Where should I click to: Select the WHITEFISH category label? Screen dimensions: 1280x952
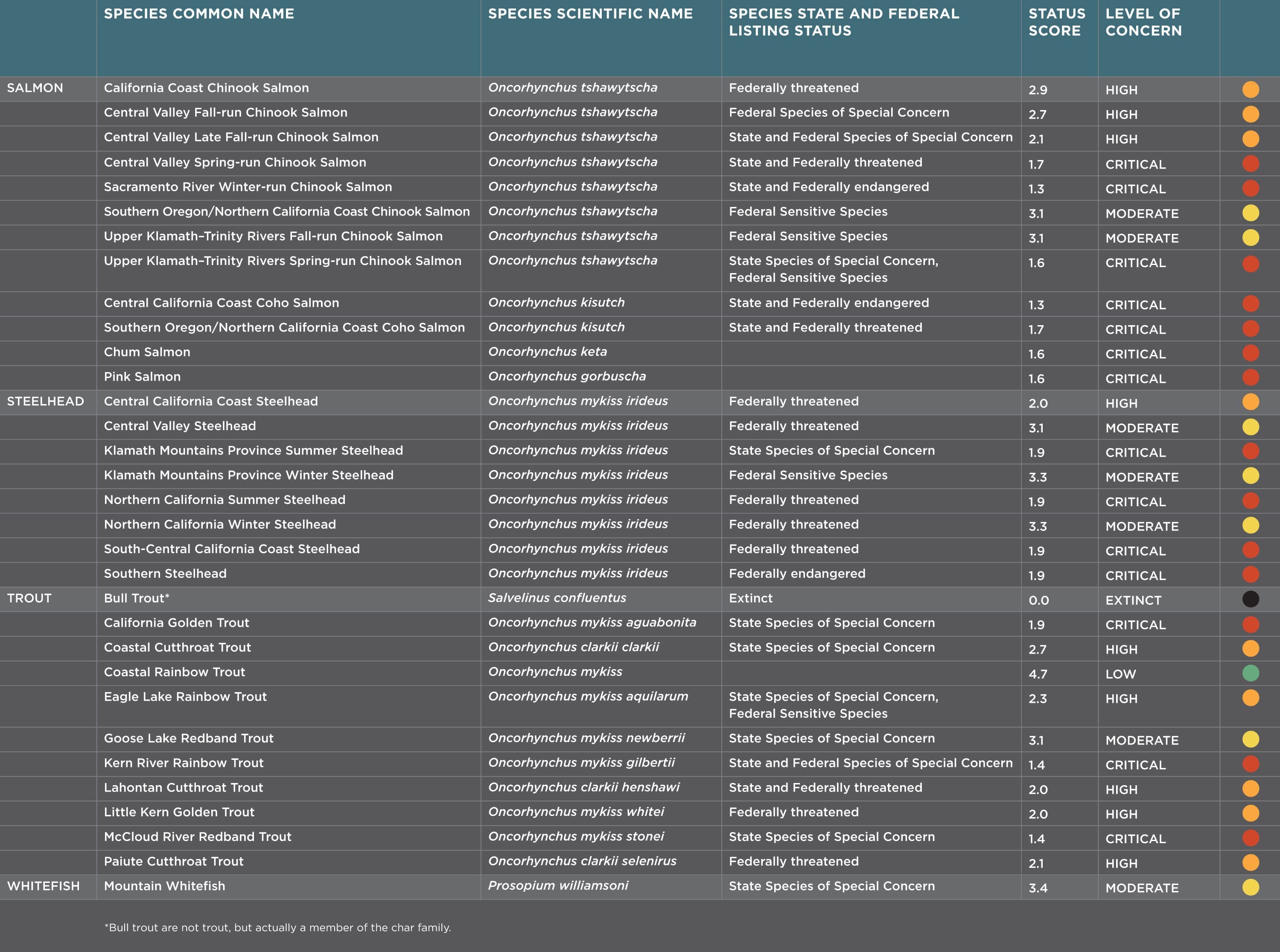tap(43, 886)
